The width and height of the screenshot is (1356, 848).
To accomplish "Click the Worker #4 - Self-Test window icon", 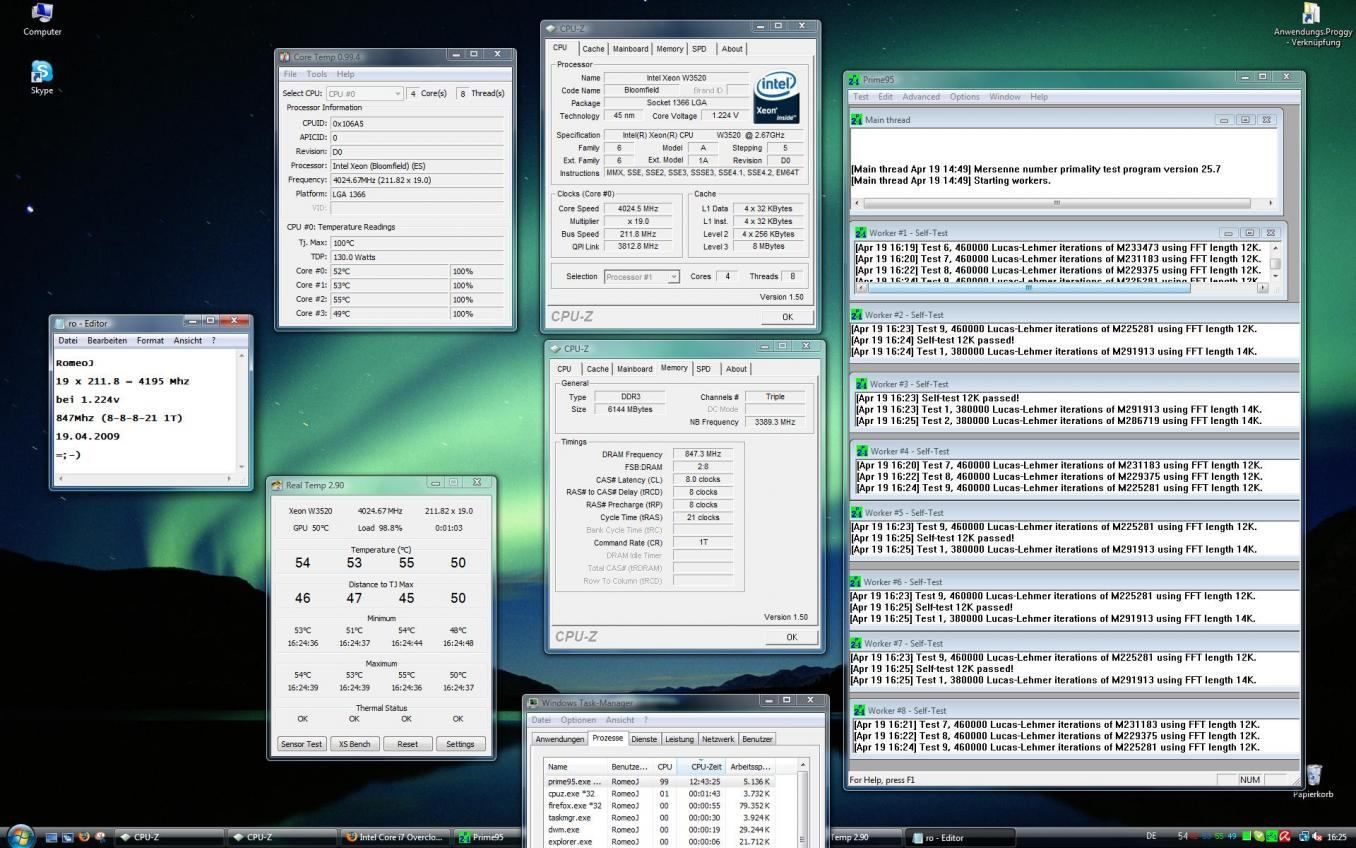I will point(862,451).
